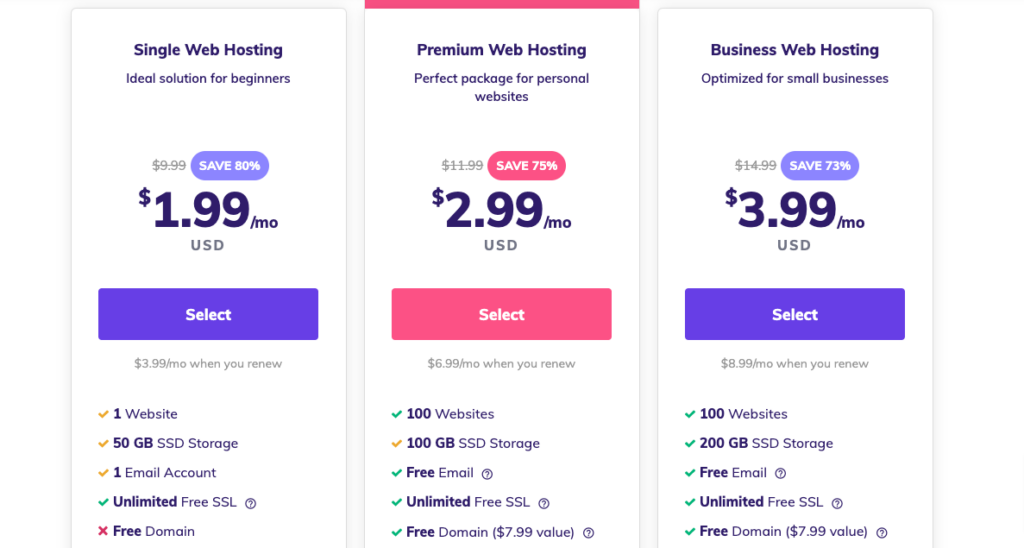Select the Business Web Hosting plan
The height and width of the screenshot is (548, 1024).
pyautogui.click(x=795, y=314)
